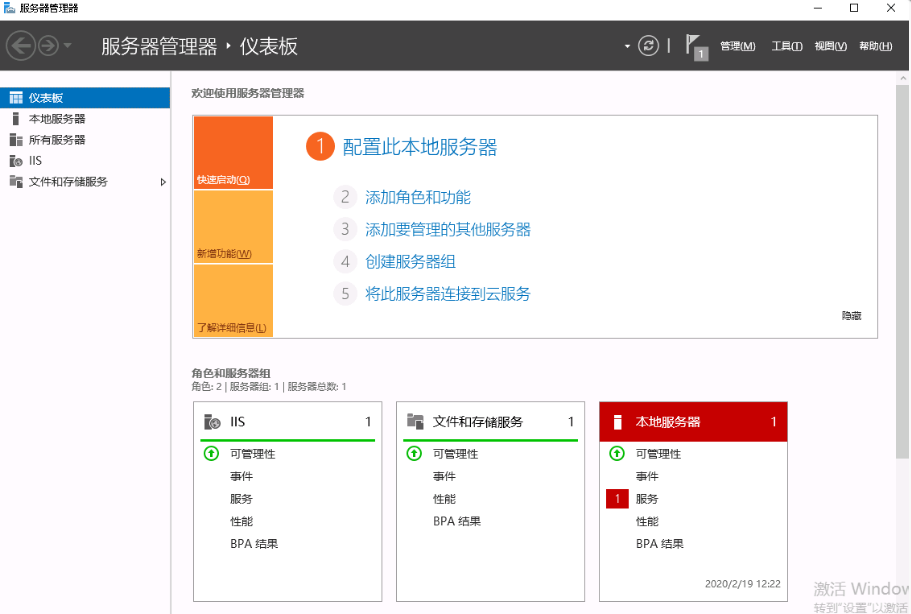The height and width of the screenshot is (614, 911).
Task: Click the forward navigation arrow
Action: pos(48,46)
